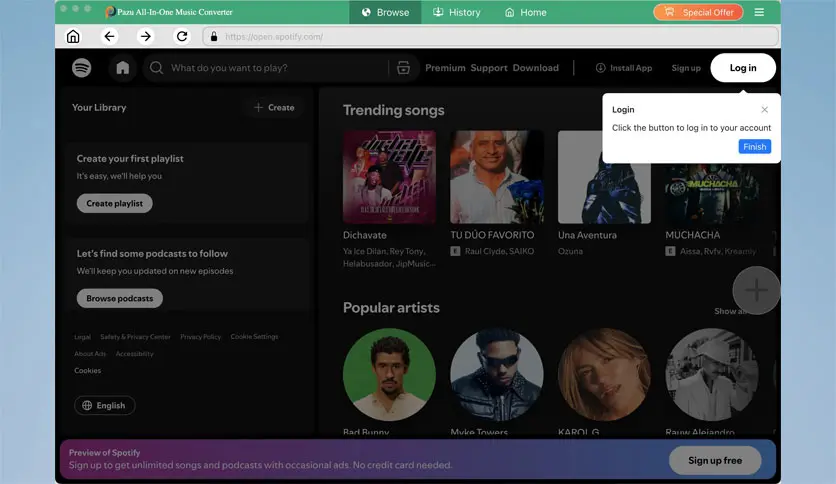
Task: Go to the Home tab
Action: pyautogui.click(x=526, y=12)
